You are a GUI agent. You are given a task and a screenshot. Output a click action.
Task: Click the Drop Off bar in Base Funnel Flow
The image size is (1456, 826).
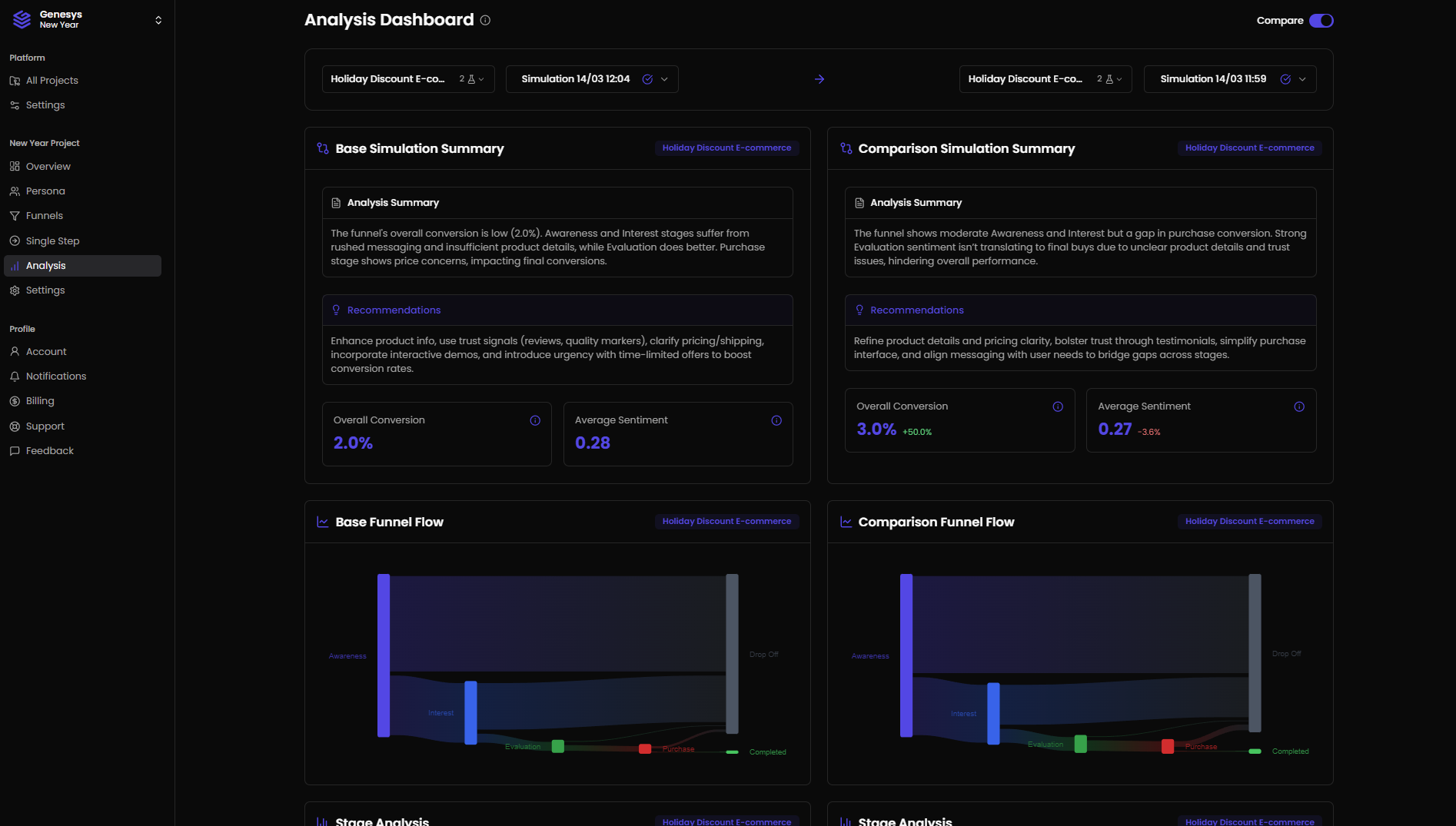[x=732, y=654]
